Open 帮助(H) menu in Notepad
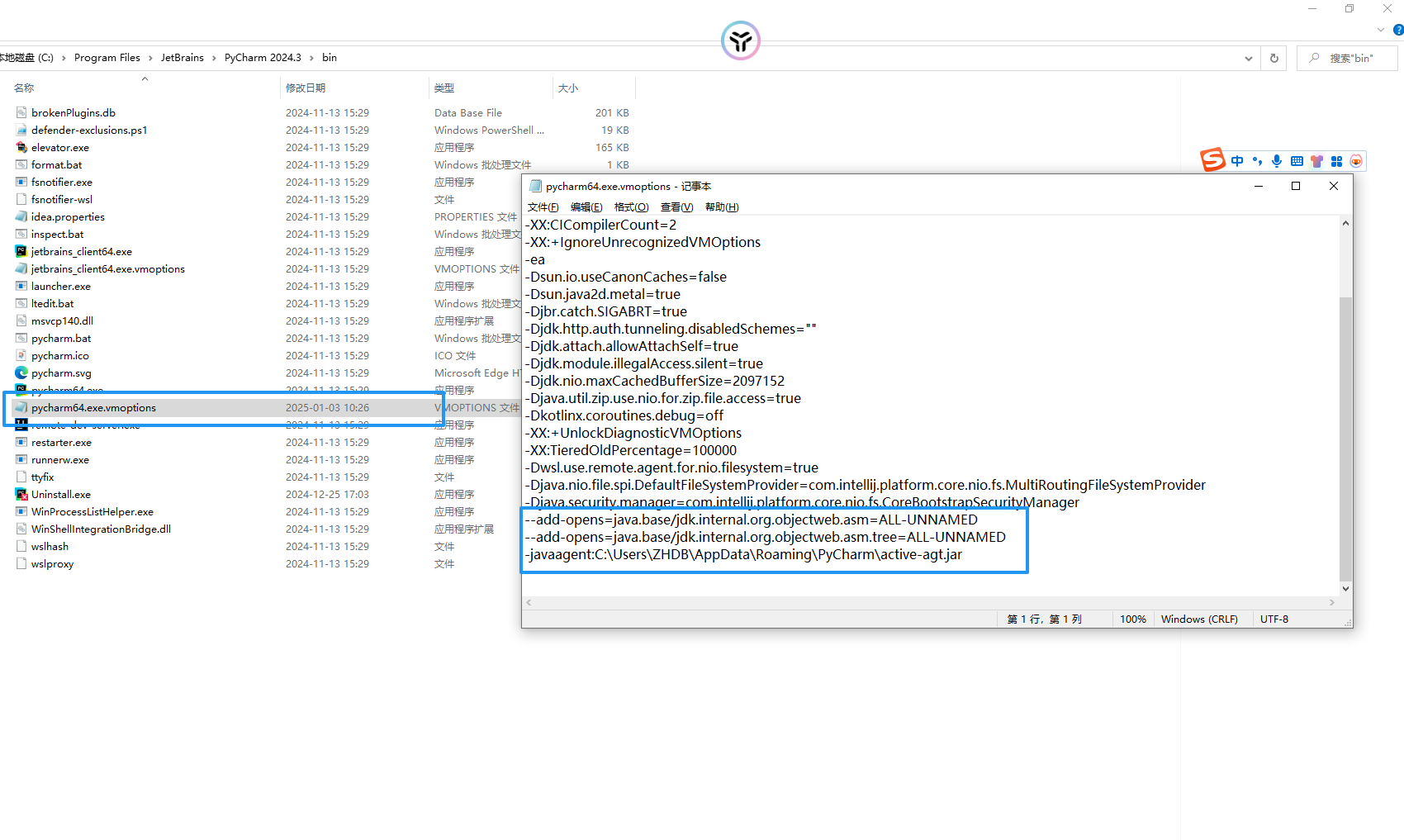 coord(722,207)
